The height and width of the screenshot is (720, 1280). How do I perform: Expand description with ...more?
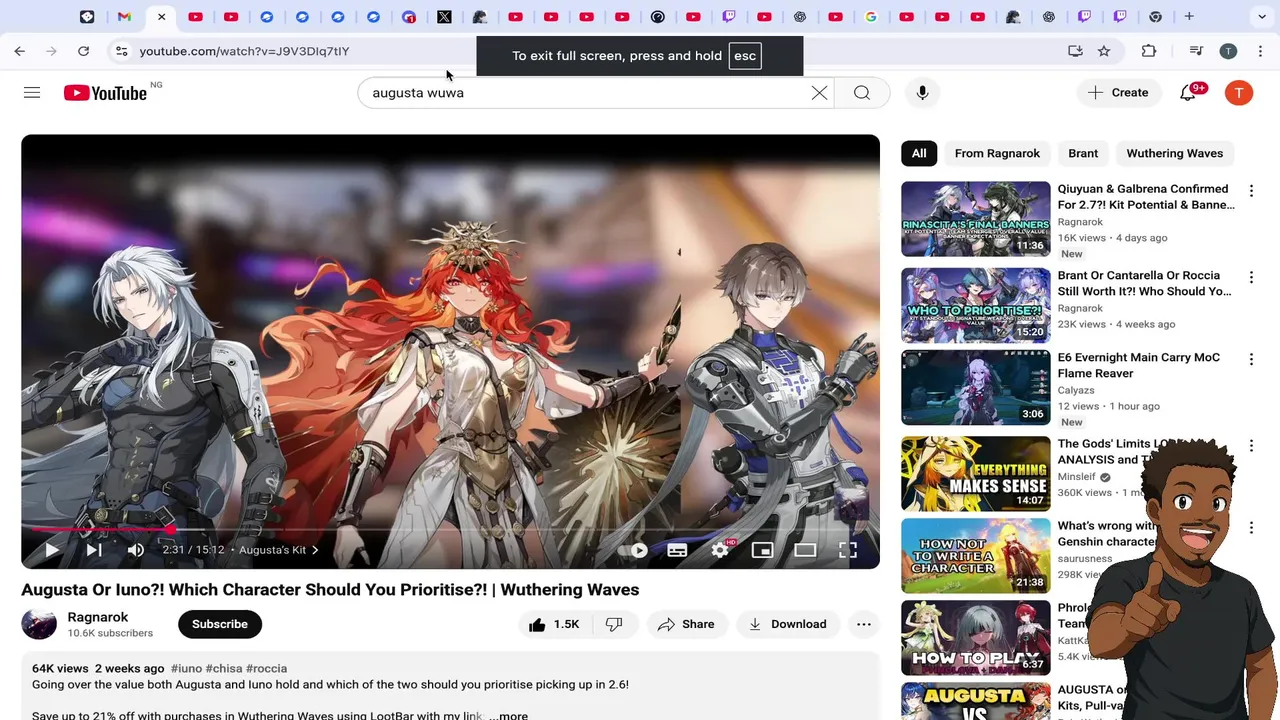510,716
